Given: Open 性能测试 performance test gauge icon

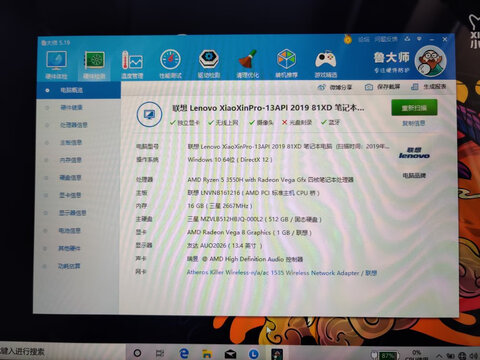Looking at the screenshot, I should (170, 64).
